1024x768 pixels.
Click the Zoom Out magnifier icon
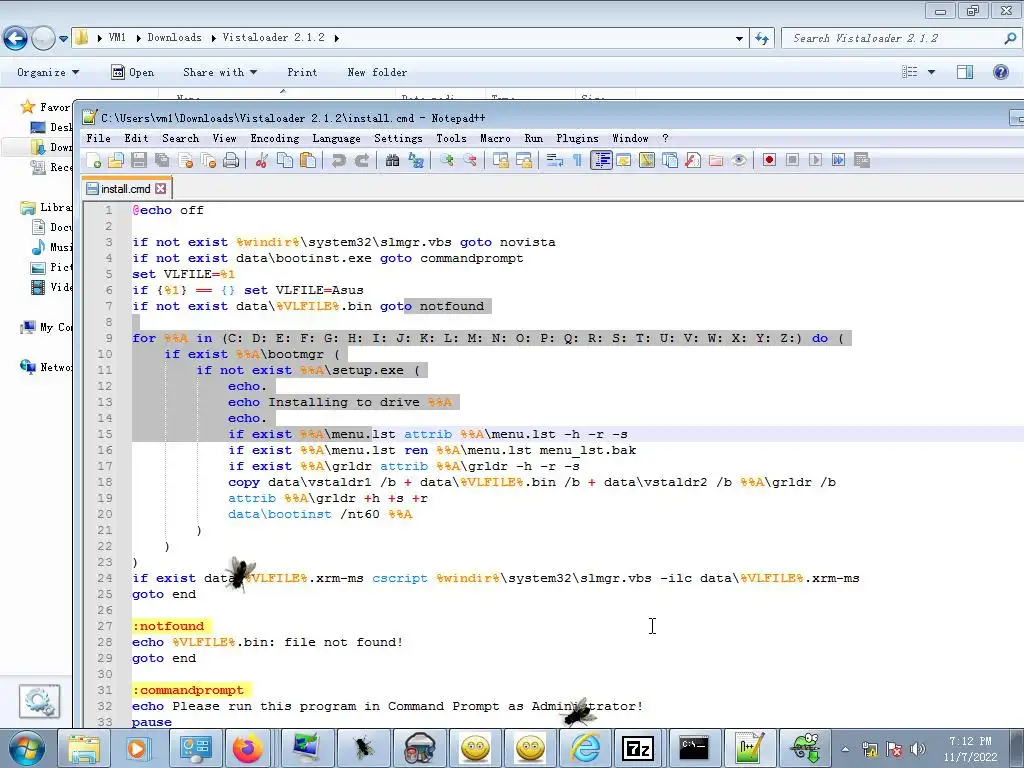[470, 160]
